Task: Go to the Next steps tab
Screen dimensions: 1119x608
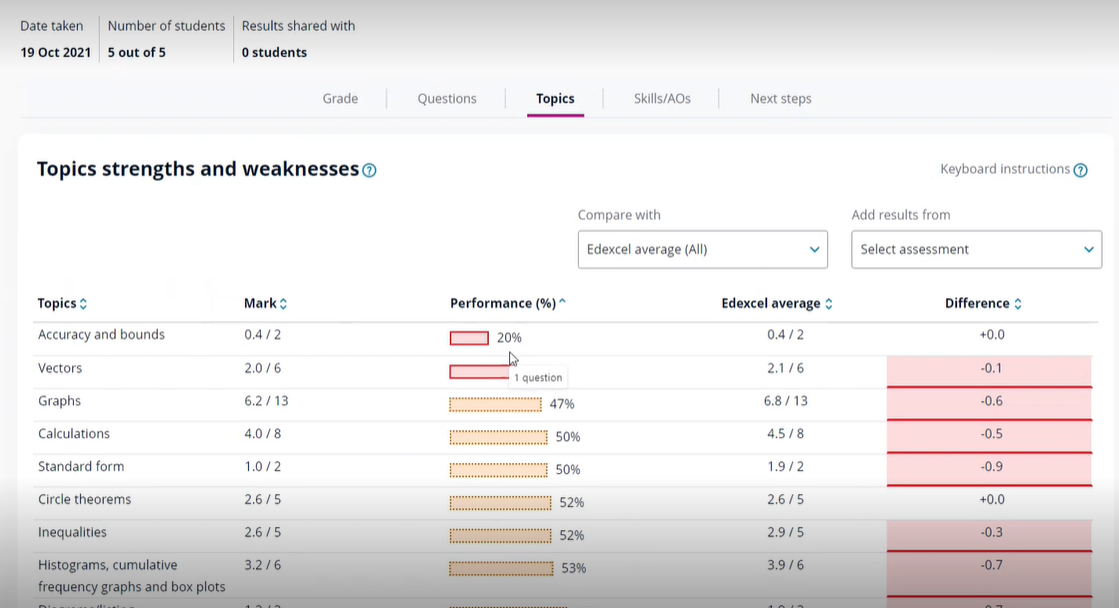Action: (x=781, y=99)
